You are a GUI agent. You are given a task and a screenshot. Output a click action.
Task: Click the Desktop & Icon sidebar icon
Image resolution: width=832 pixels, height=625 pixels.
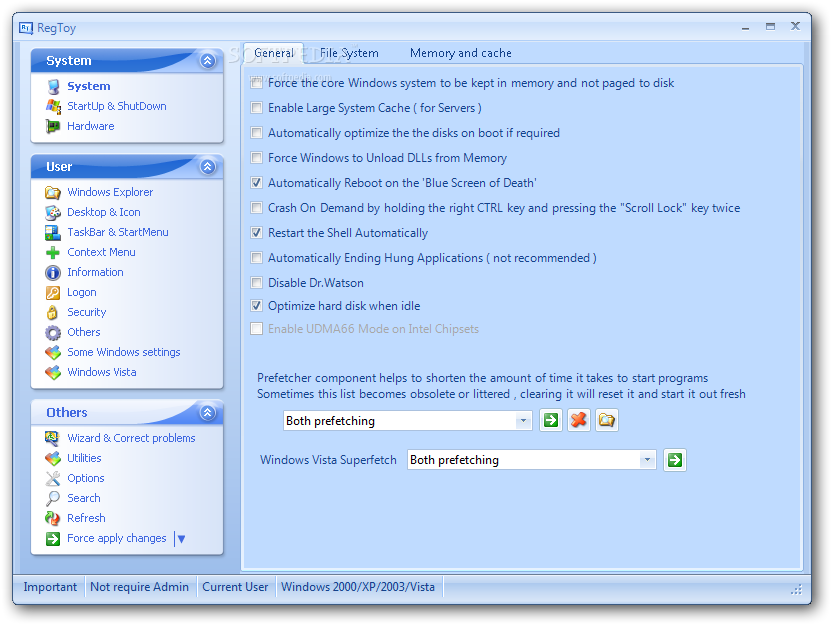click(x=53, y=212)
